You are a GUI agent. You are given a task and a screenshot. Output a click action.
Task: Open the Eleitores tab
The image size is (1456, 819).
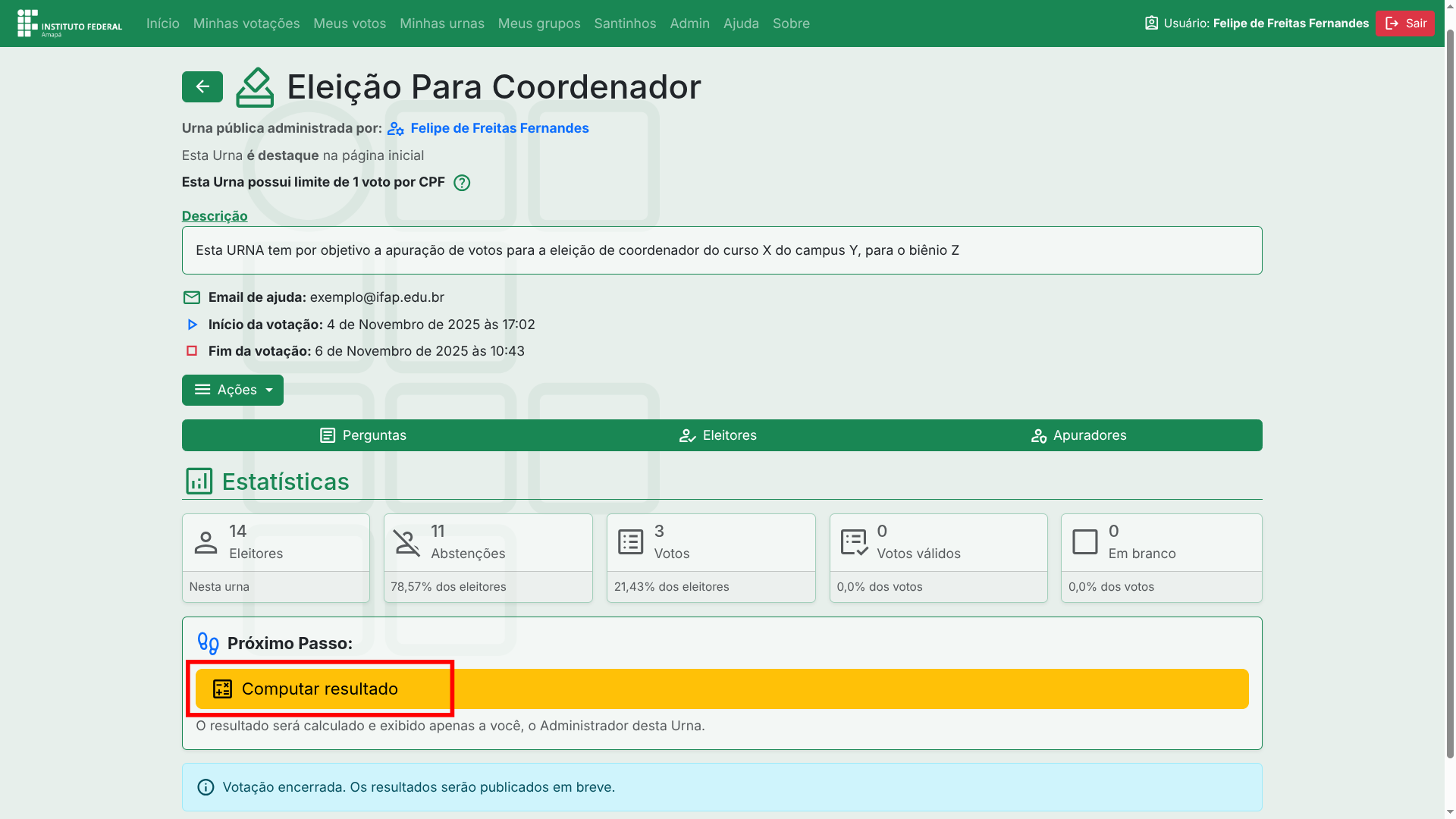pyautogui.click(x=717, y=435)
